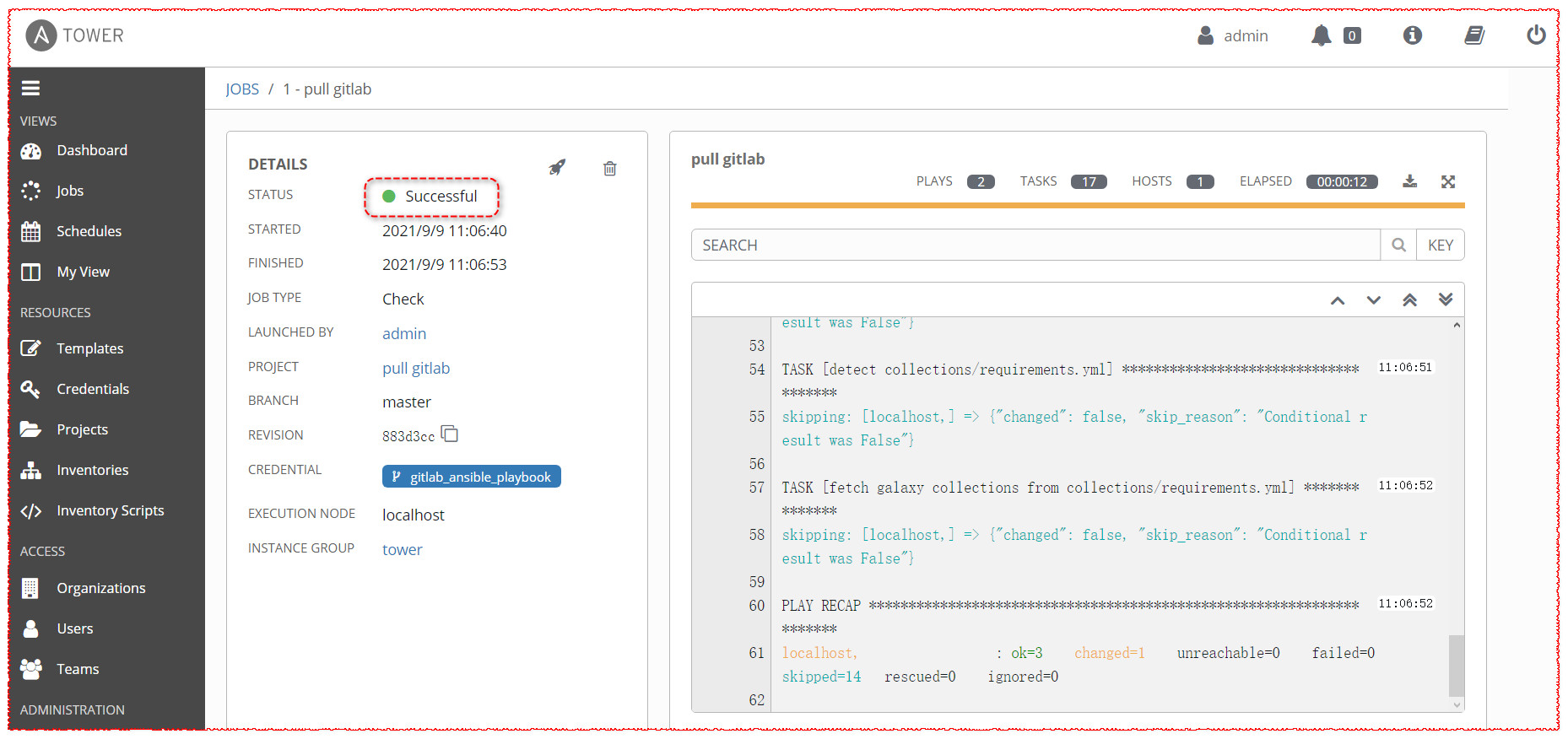Viewport: 1568px width, 739px height.
Task: Jump to bottom of output
Action: point(1446,300)
